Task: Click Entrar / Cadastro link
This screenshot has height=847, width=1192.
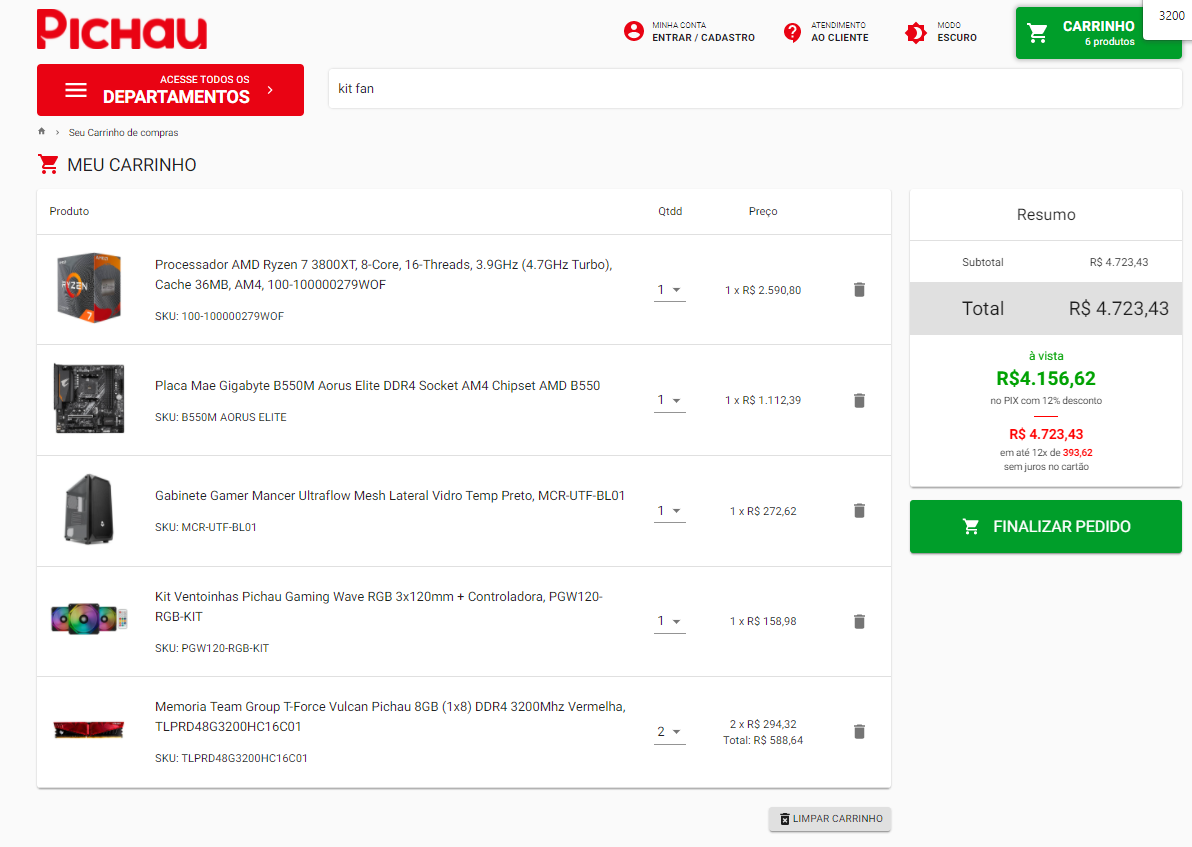Action: (703, 37)
